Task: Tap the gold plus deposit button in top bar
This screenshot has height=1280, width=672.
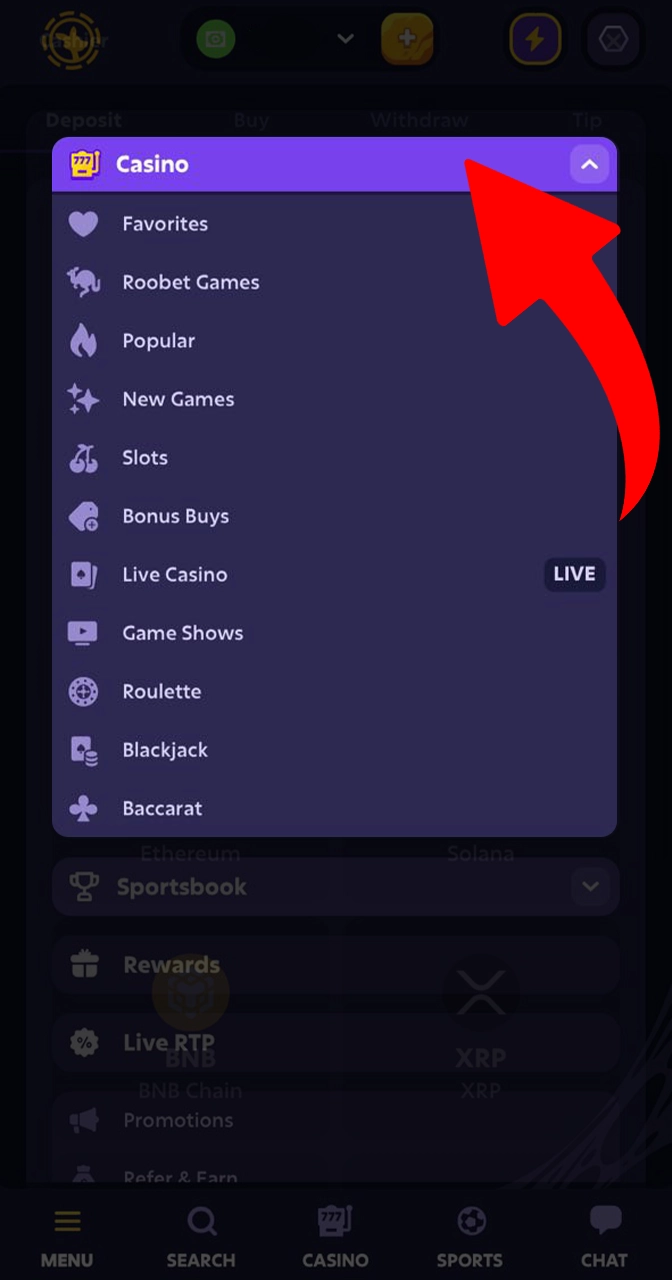Action: (x=408, y=39)
